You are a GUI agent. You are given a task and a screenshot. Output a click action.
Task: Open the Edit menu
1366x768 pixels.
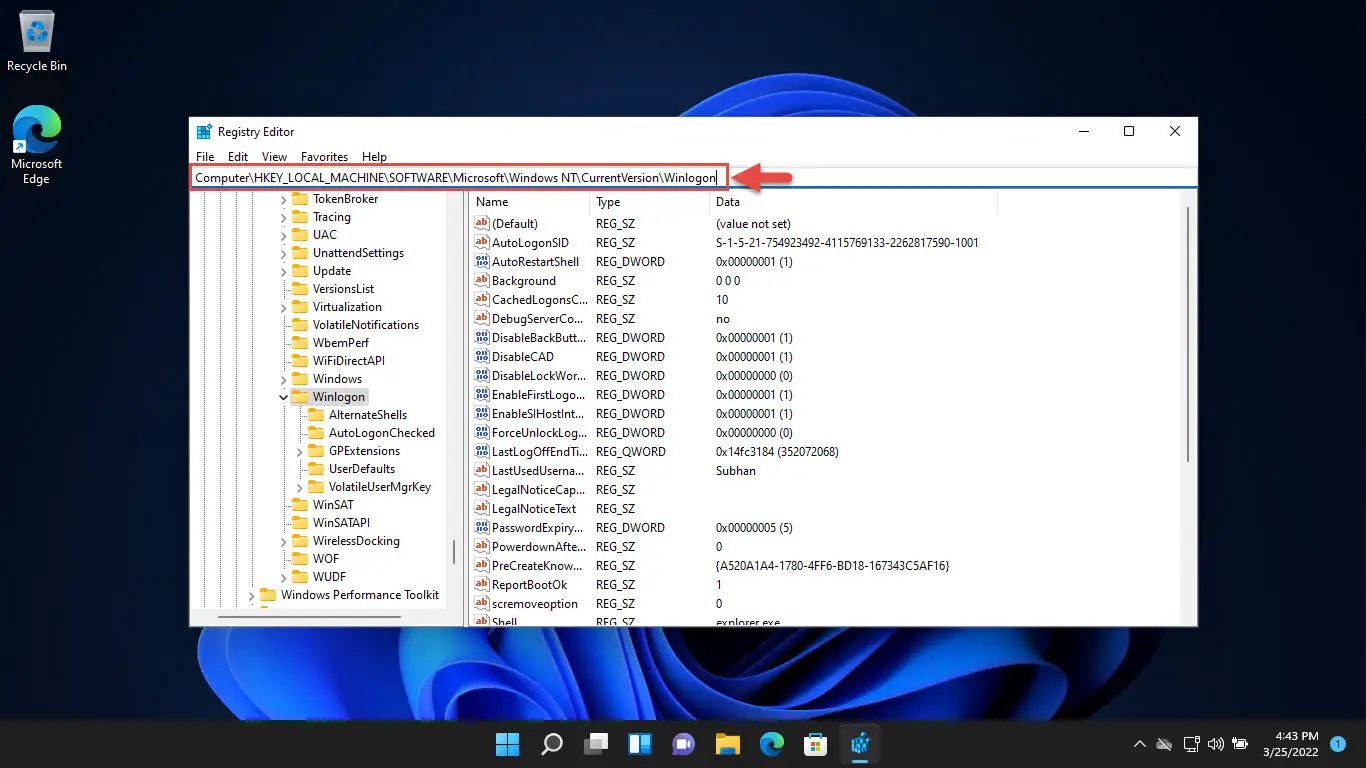[x=238, y=157]
